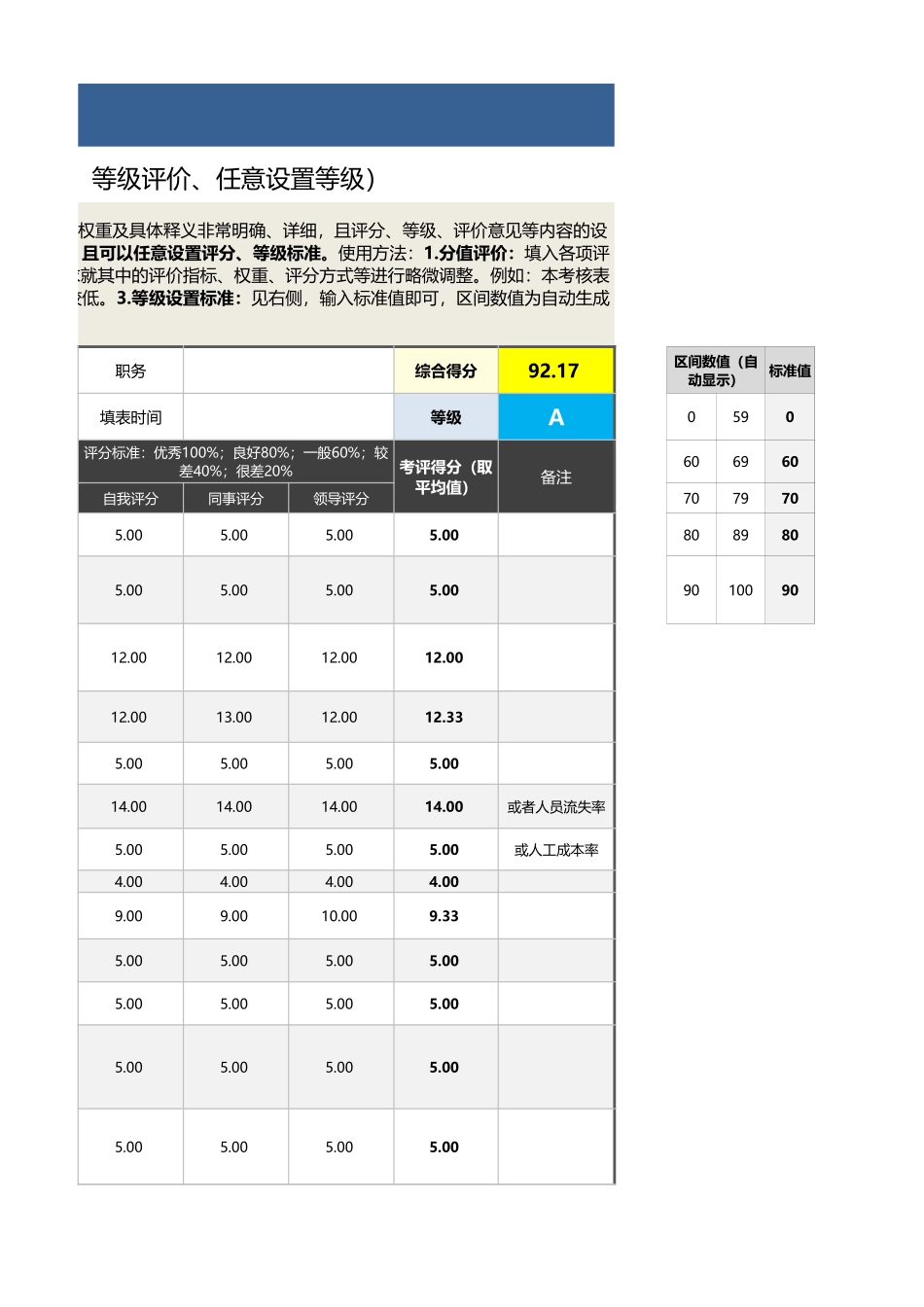
Task: Select the 备注 header cell
Action: tap(555, 476)
